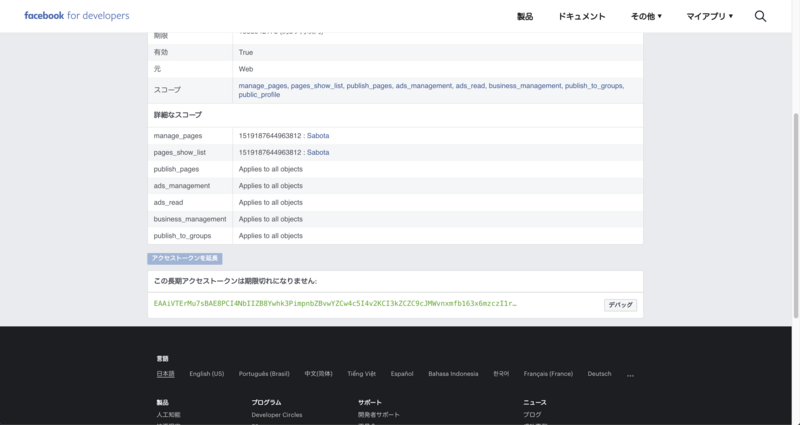Click the プログラム footer heading
800x425 pixels.
pyautogui.click(x=266, y=403)
